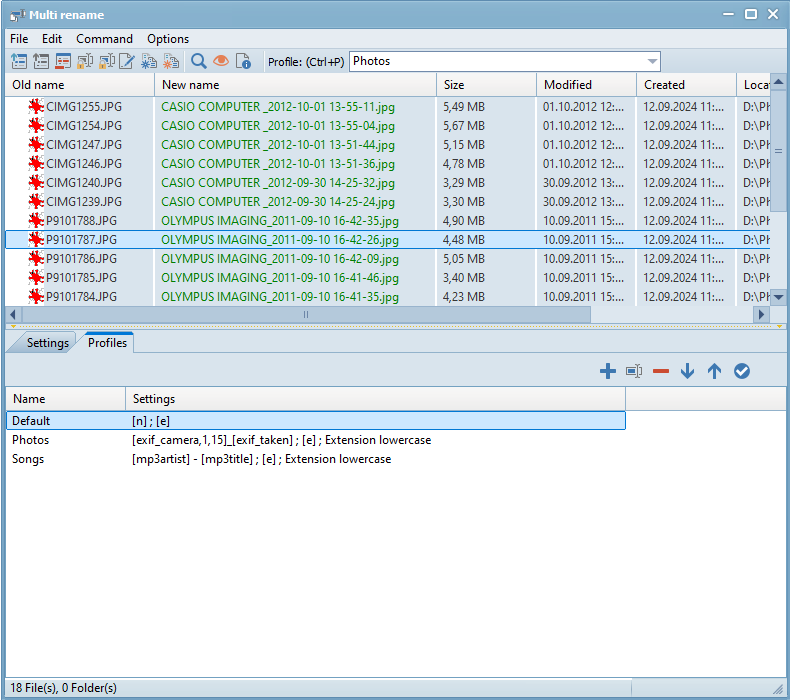Click new name ending 16-41-46.jpg
The width and height of the screenshot is (790, 700).
(x=280, y=278)
